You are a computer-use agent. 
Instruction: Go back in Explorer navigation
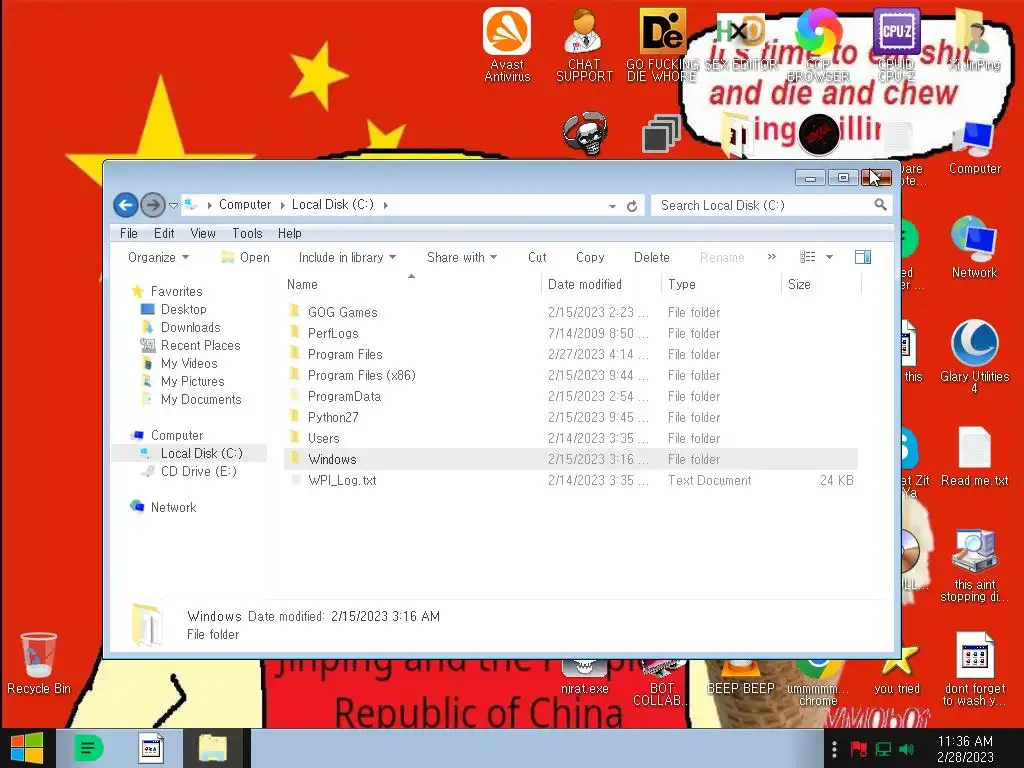pyautogui.click(x=126, y=205)
